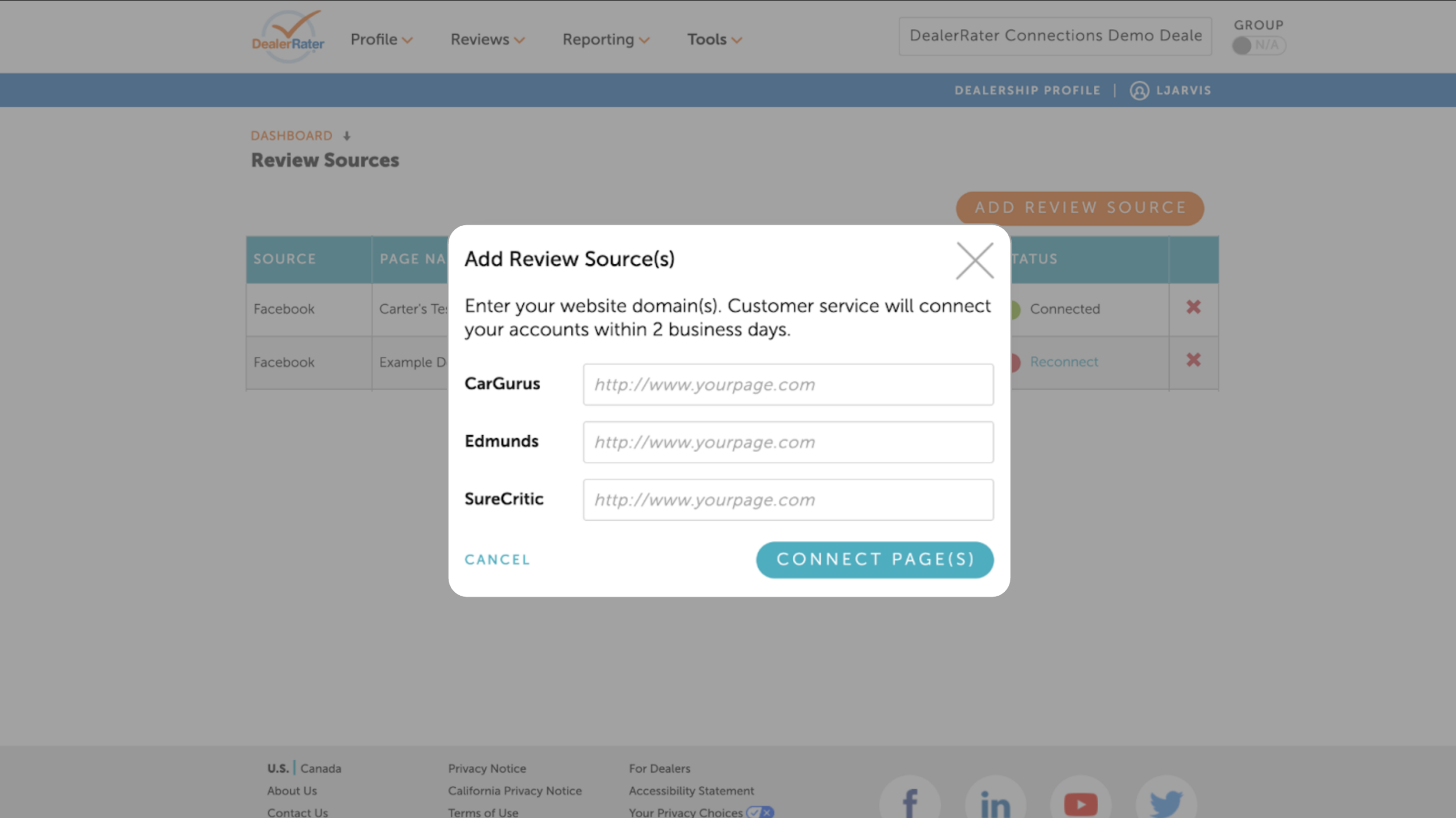1456x818 pixels.
Task: Click the LJARVIS username link
Action: tap(1184, 90)
